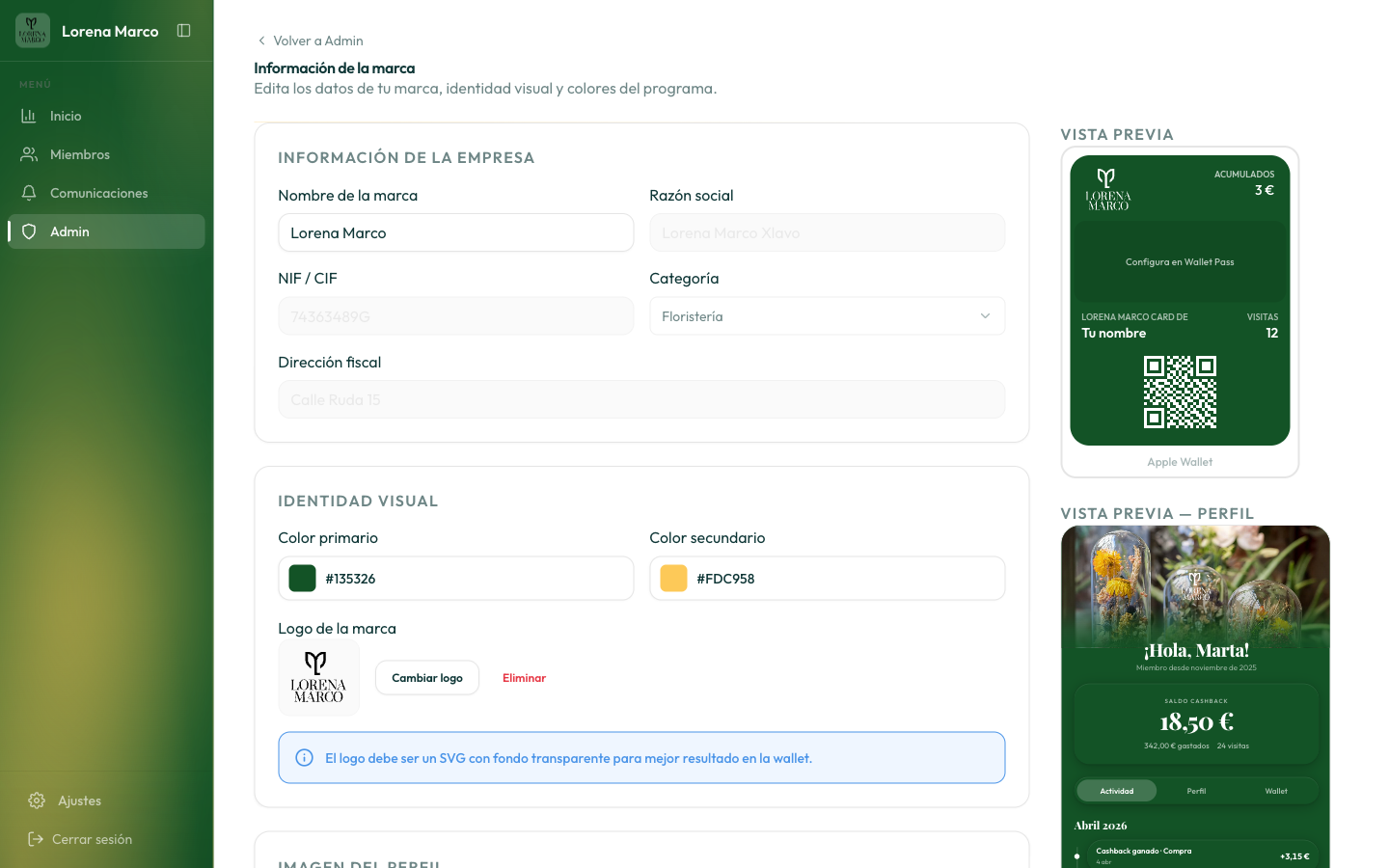The height and width of the screenshot is (868, 1389).
Task: Click the Abril 2026 month heading
Action: tap(1101, 826)
